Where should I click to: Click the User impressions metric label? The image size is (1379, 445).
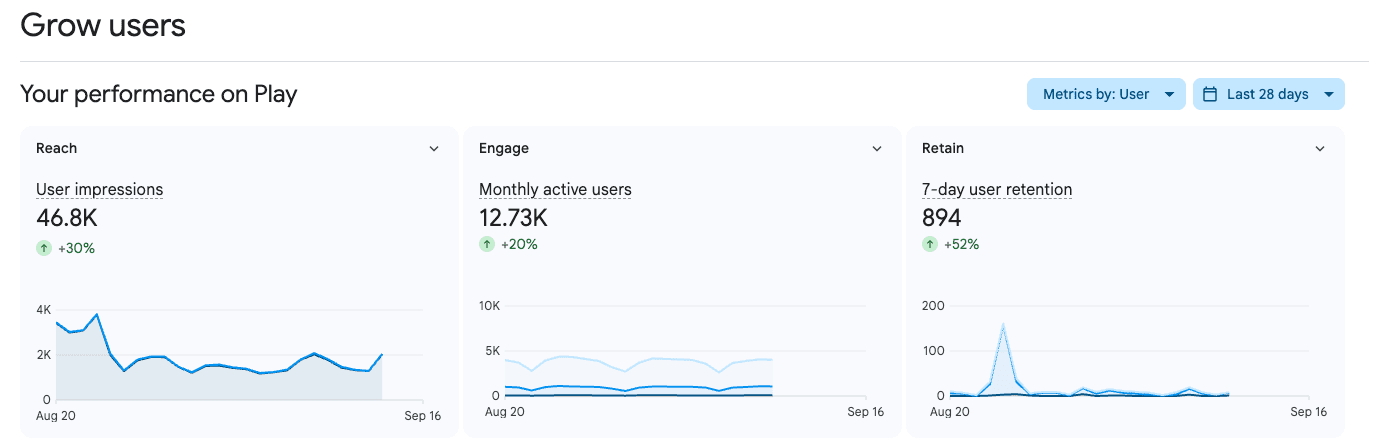coord(99,190)
